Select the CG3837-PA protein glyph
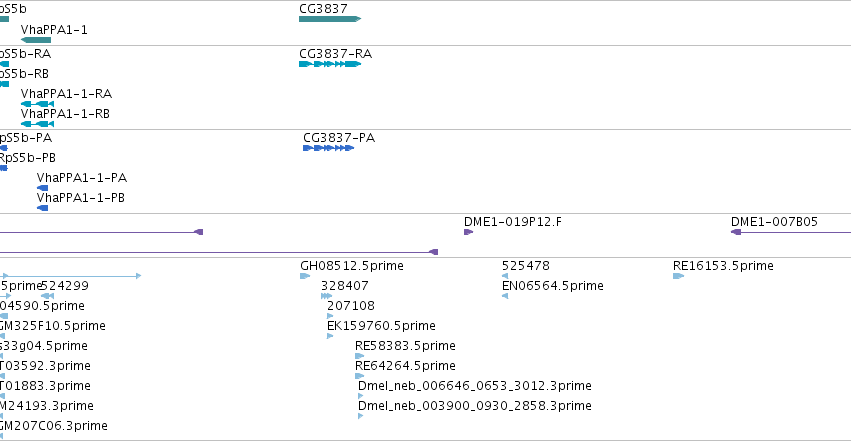Viewport: 851px width, 441px height. point(328,148)
